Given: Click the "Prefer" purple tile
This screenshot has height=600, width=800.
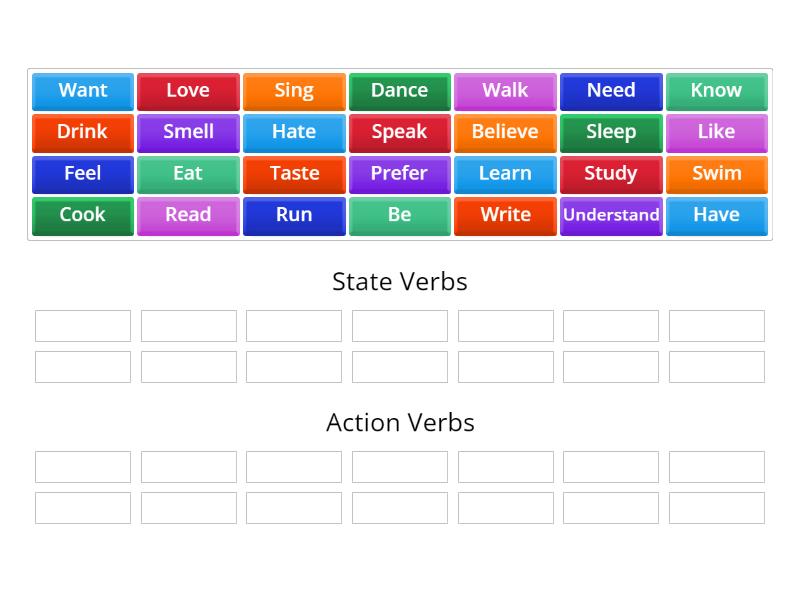Looking at the screenshot, I should (x=399, y=174).
